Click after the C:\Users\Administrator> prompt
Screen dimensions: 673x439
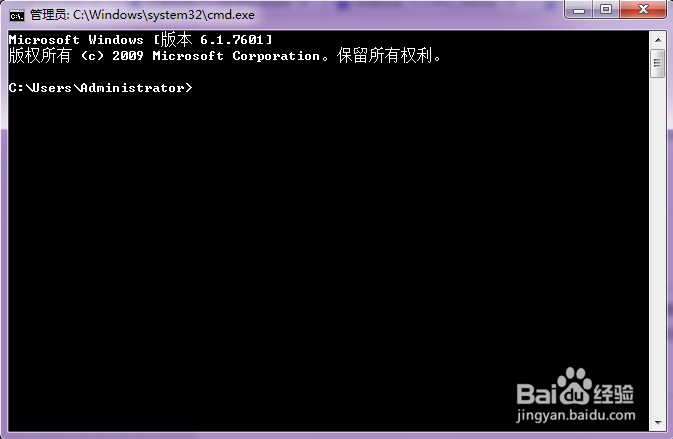tap(202, 88)
